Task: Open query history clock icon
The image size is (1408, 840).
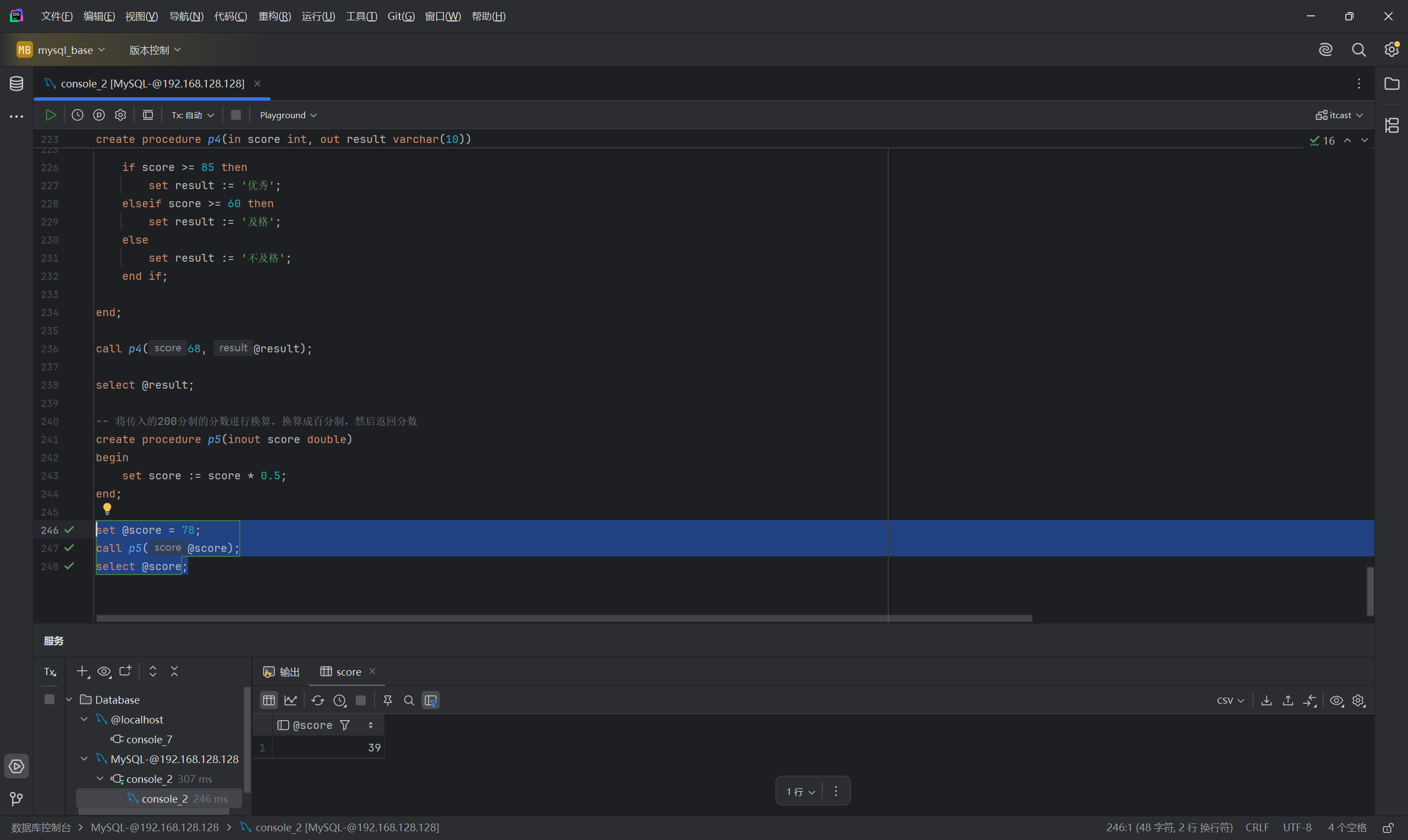Action: (78, 115)
